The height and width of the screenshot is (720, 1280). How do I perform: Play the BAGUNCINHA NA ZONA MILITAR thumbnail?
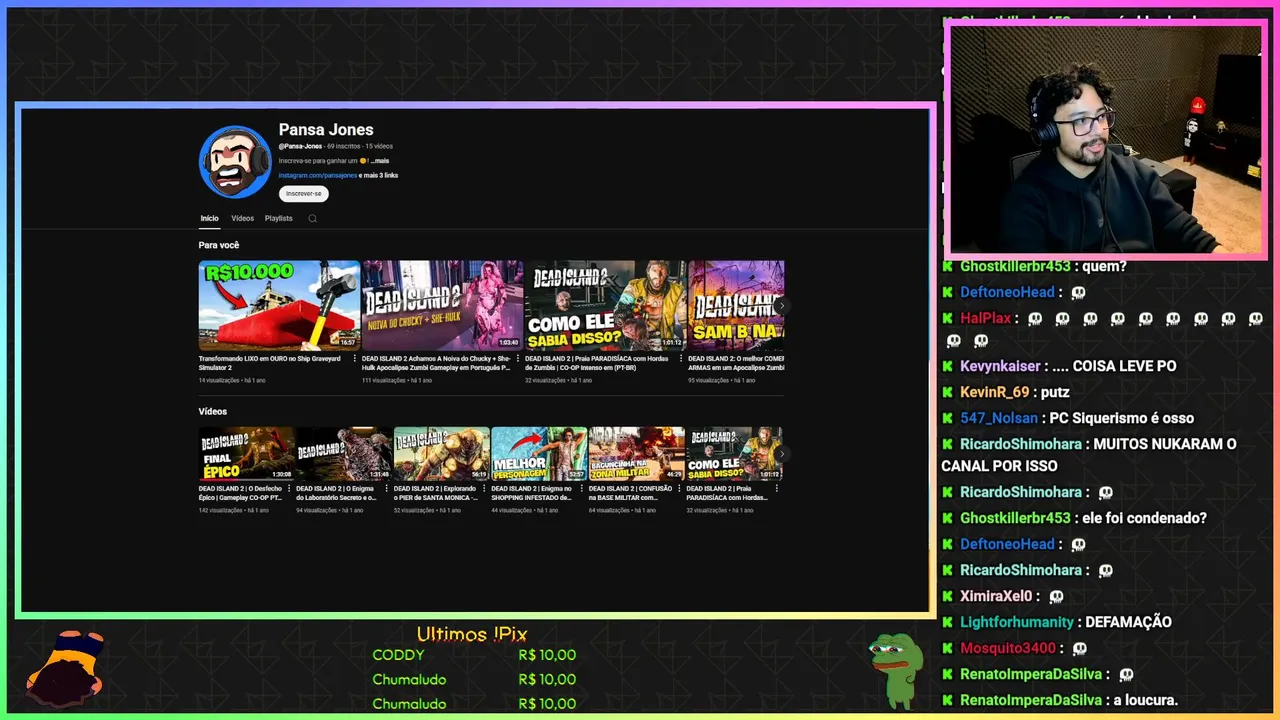point(636,454)
